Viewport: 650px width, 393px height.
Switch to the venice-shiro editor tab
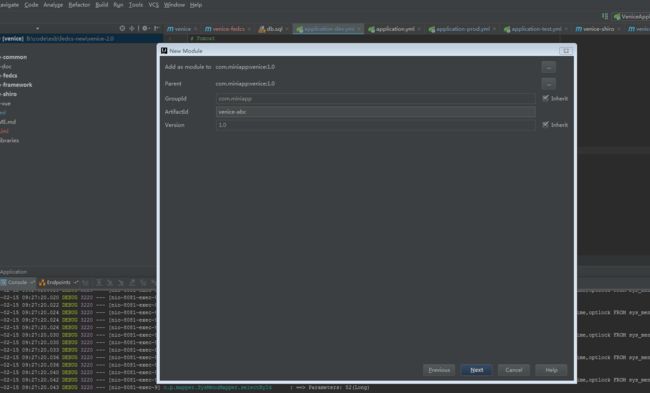pyautogui.click(x=598, y=29)
